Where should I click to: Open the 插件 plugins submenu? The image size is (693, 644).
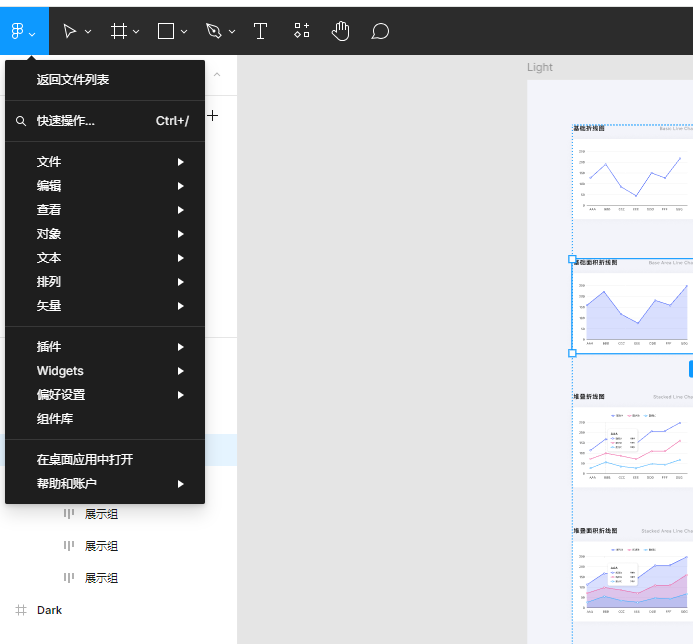coord(105,347)
